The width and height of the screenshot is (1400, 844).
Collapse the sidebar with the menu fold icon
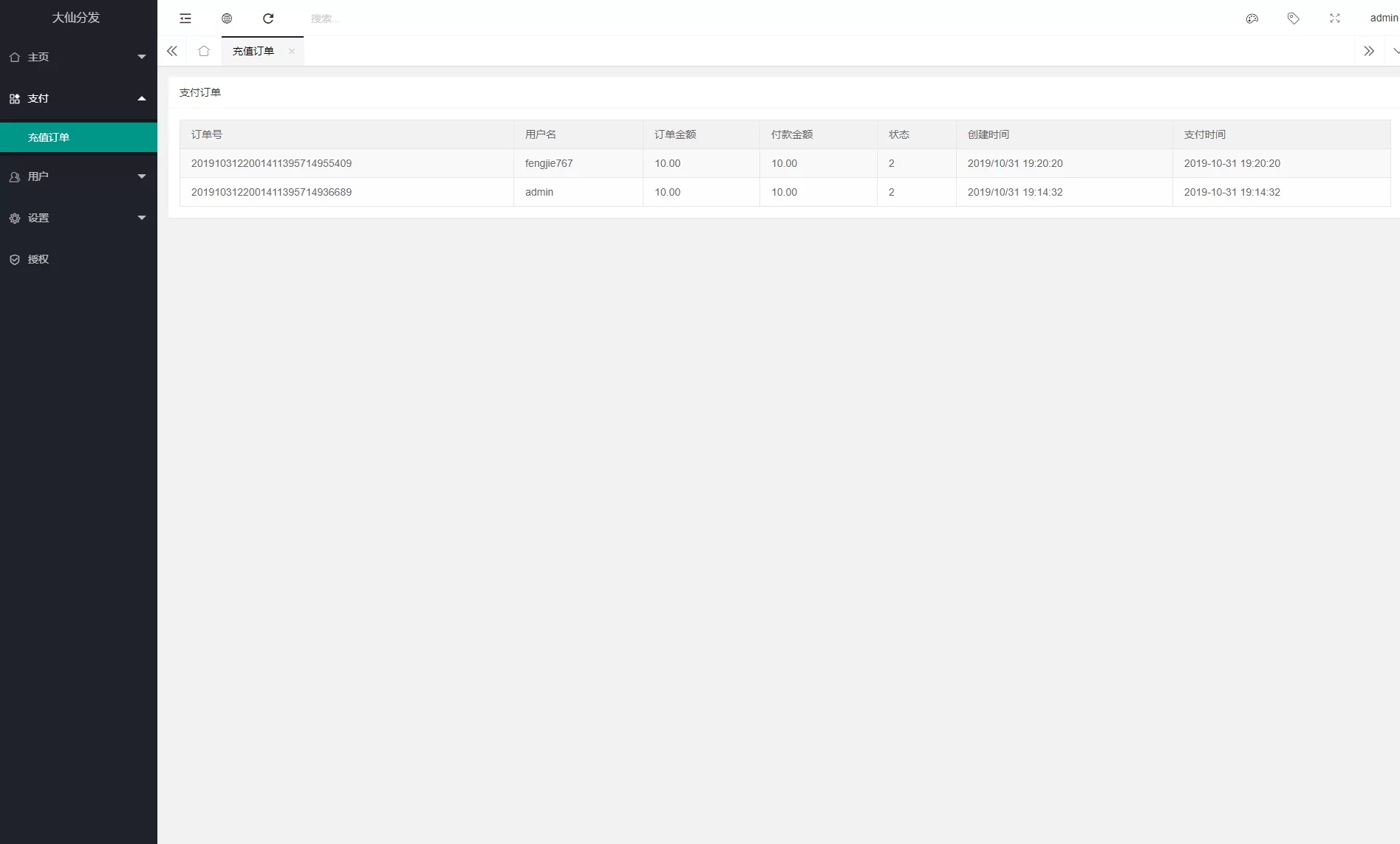185,18
